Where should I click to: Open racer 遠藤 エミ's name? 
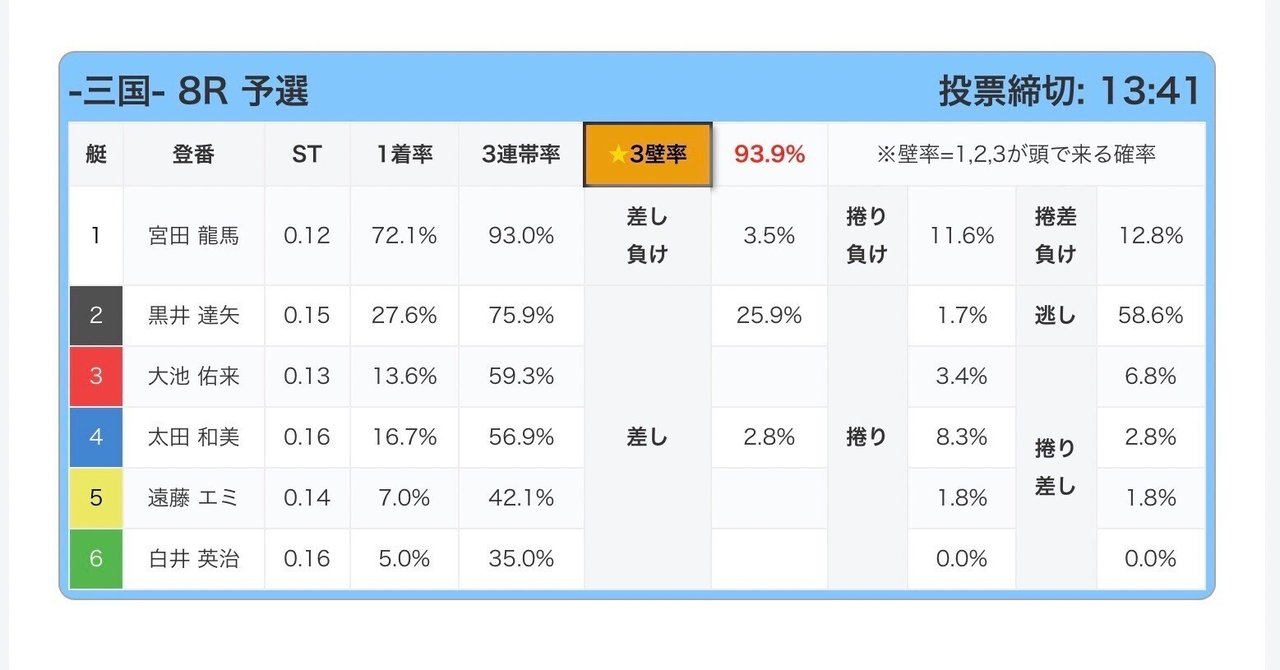click(193, 497)
